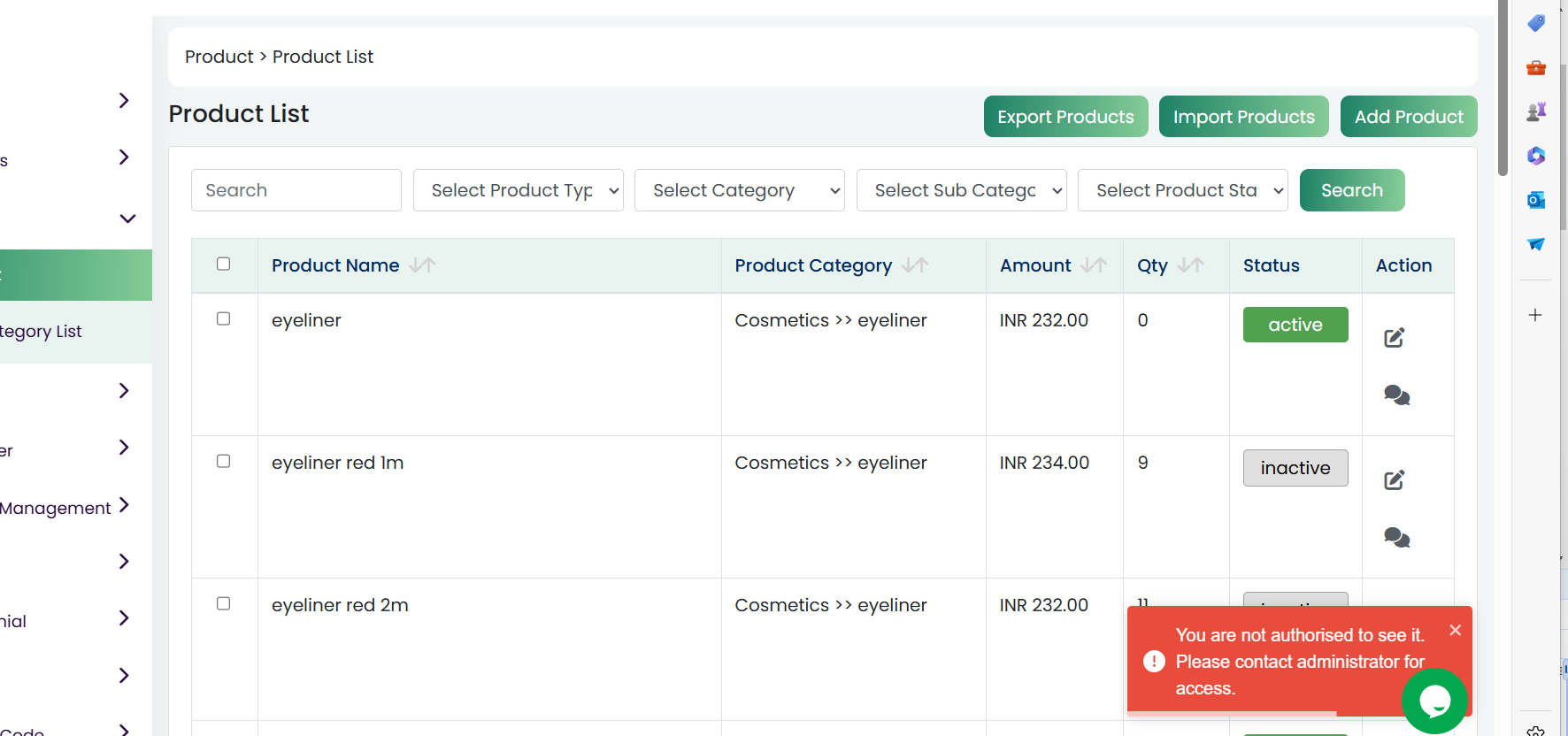Expand the sidebar chevron beside 'nial'
1568x736 pixels.
click(x=124, y=618)
